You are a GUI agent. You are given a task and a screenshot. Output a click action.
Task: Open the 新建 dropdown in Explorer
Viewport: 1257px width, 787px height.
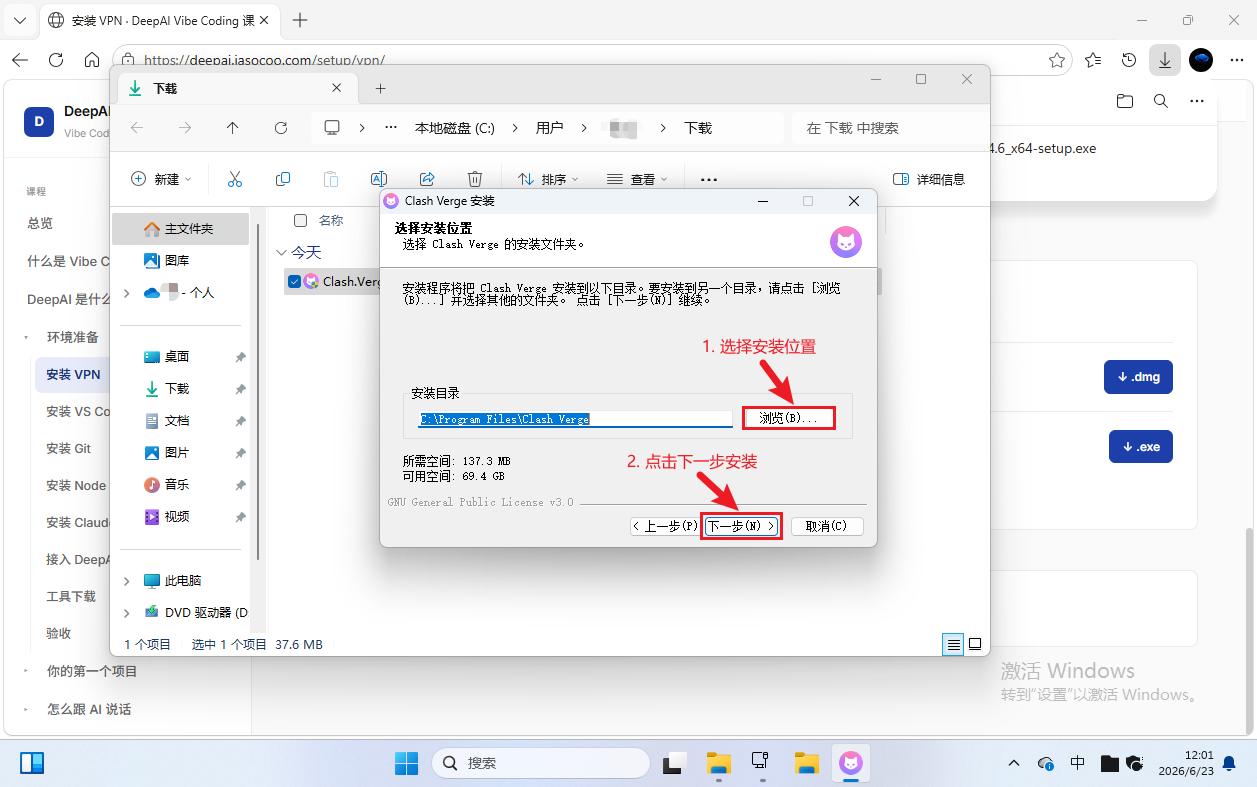click(x=162, y=179)
